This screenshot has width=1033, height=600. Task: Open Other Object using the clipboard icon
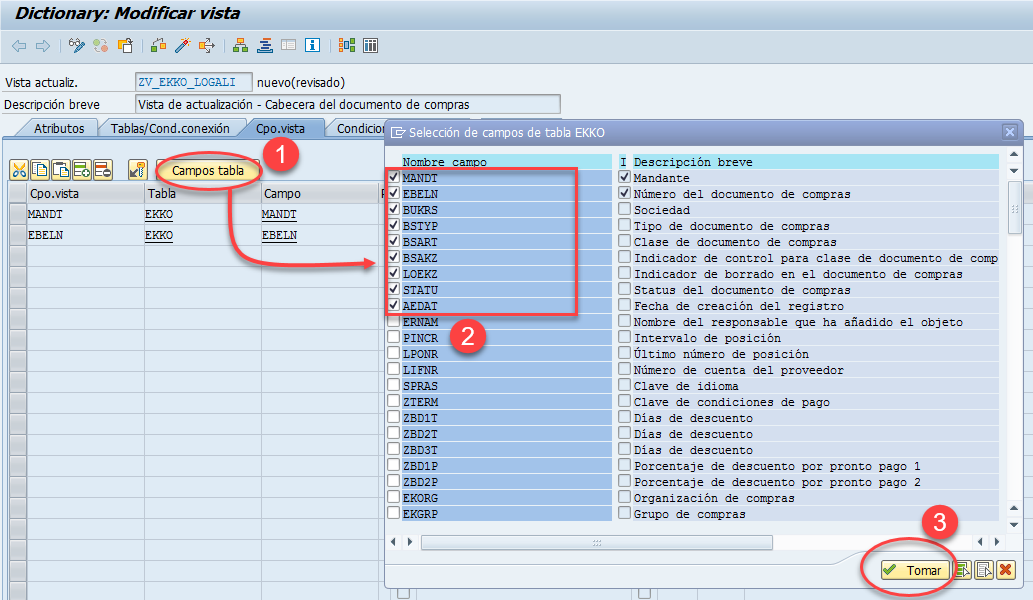coord(125,45)
